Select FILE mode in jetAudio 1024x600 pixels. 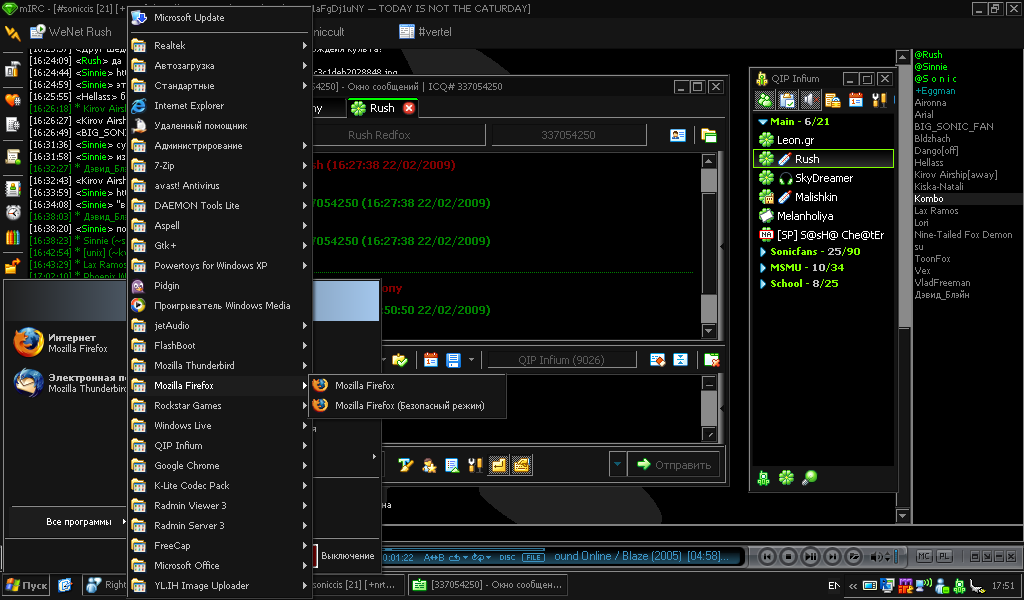tap(533, 558)
